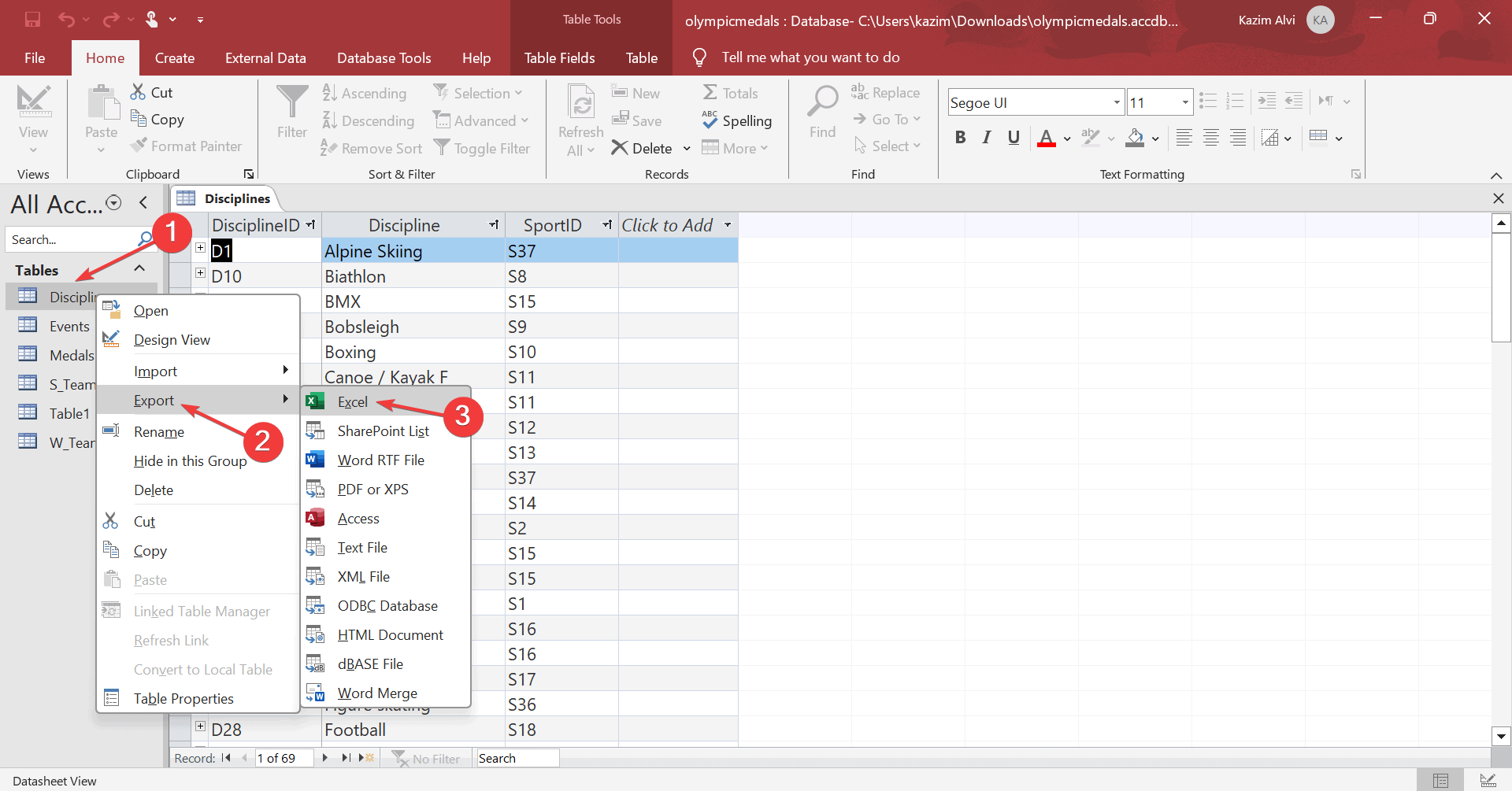Toggle Bold text formatting
Screen dimensions: 1512x791
click(960, 139)
